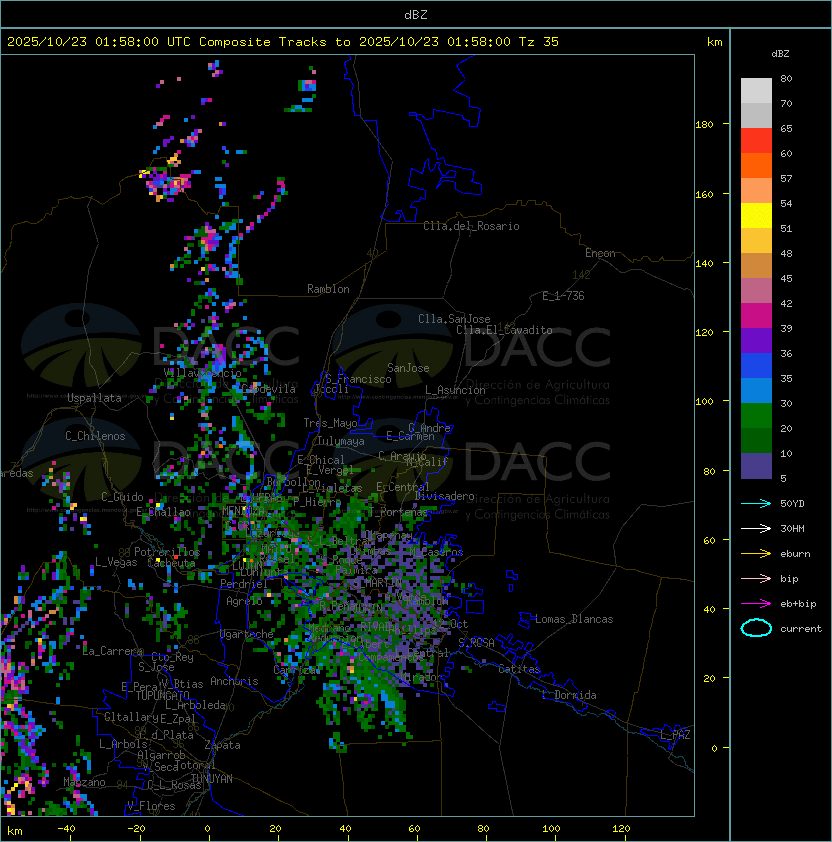Click the 'Encon' map label
Screen dimensions: 832x842
(600, 253)
